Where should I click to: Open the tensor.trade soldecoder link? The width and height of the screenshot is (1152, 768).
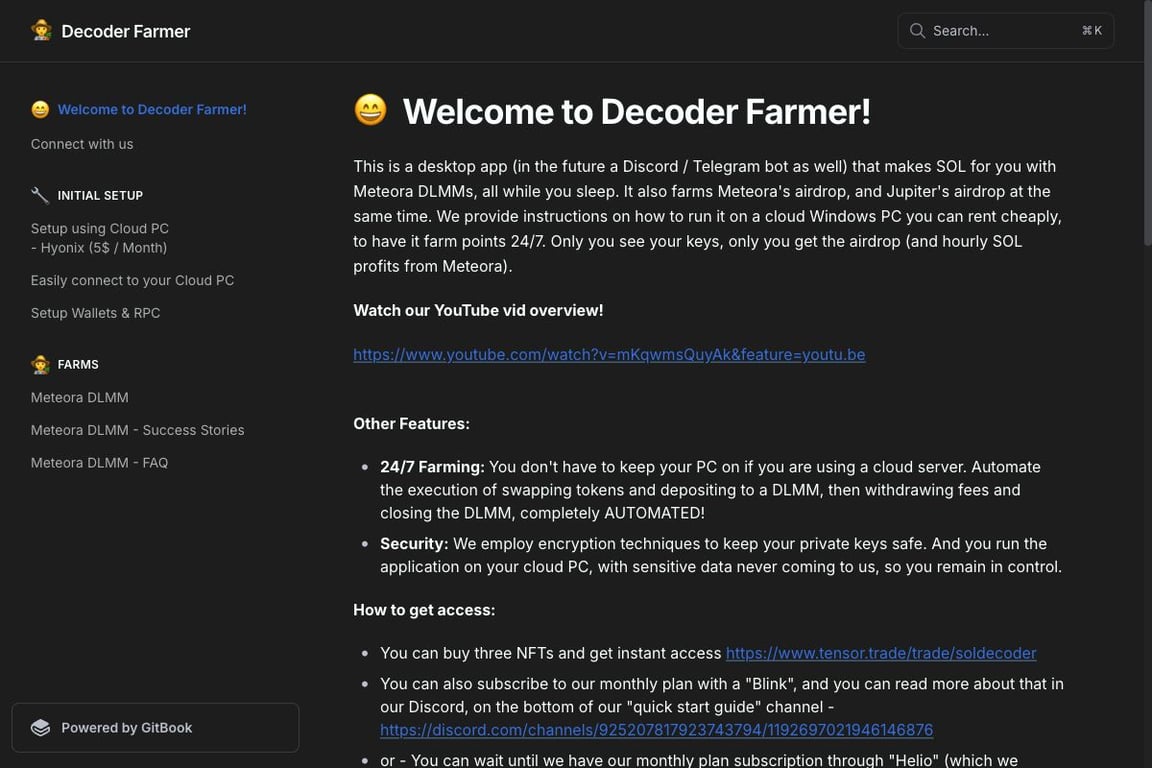click(881, 653)
